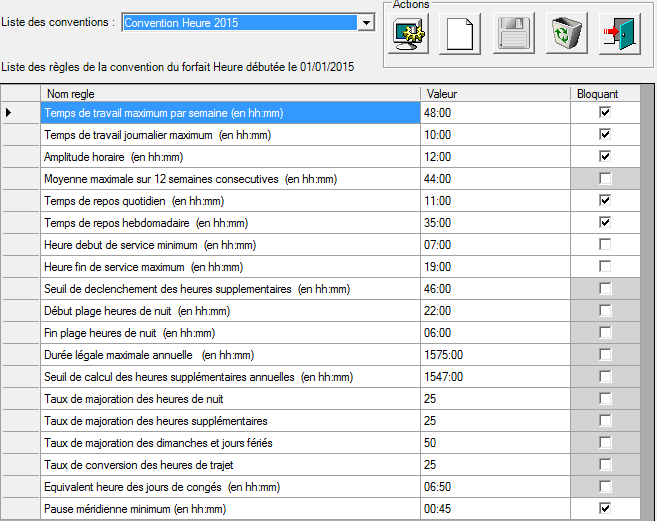Click the current row arrow indicator
The image size is (657, 521).
tap(9, 113)
